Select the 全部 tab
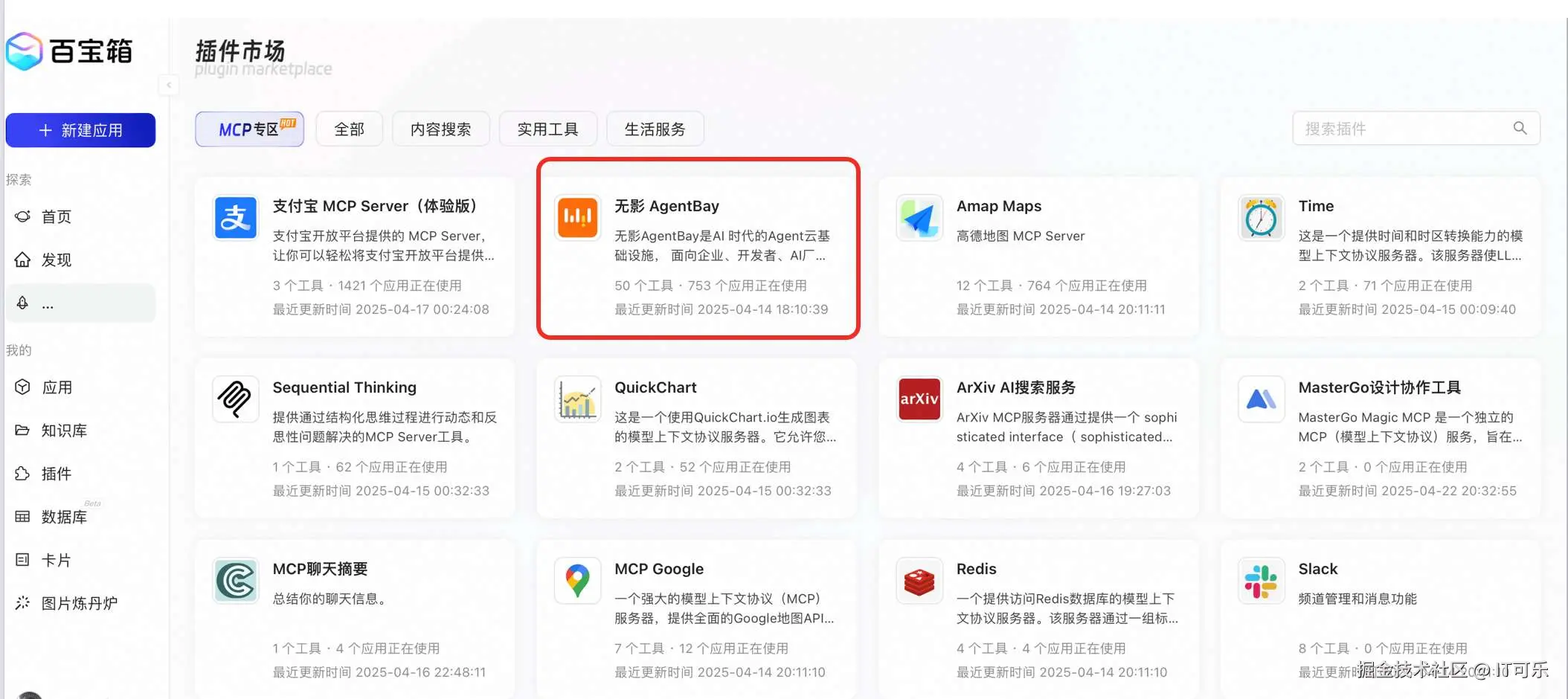1568x699 pixels. tap(350, 129)
